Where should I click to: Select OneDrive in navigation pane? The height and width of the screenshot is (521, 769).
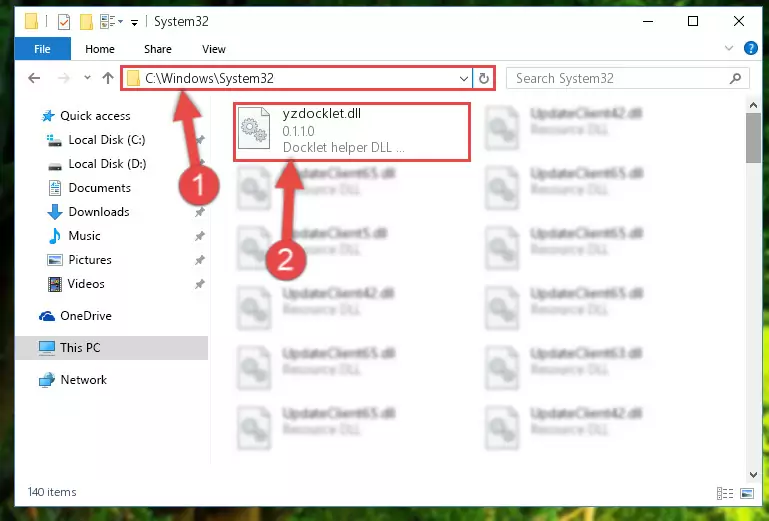tap(86, 316)
